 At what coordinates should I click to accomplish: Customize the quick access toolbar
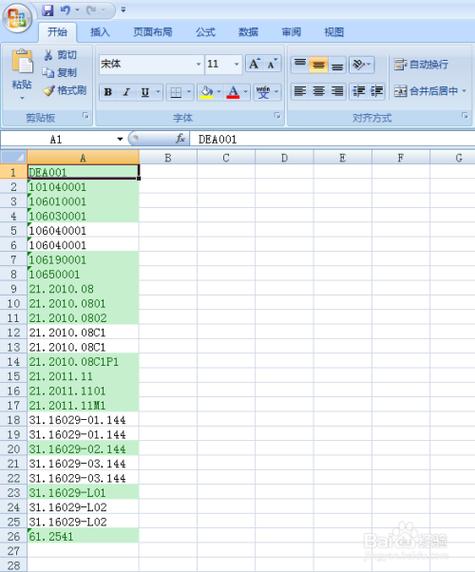point(123,10)
